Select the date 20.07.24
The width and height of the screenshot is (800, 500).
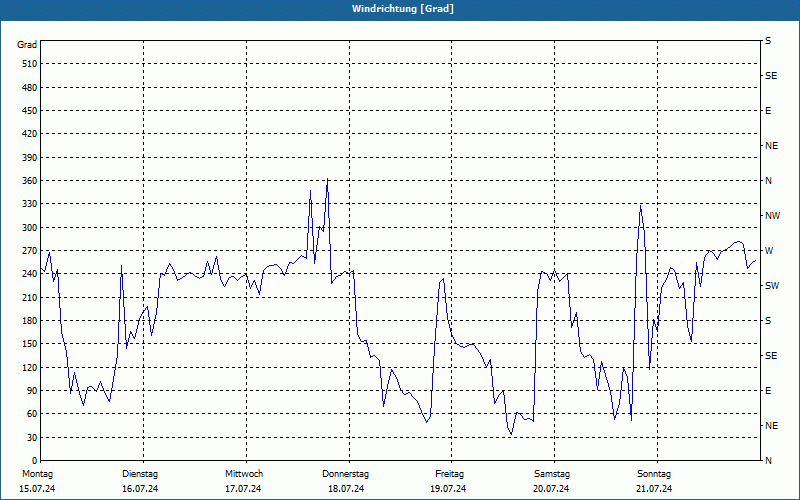(x=551, y=489)
